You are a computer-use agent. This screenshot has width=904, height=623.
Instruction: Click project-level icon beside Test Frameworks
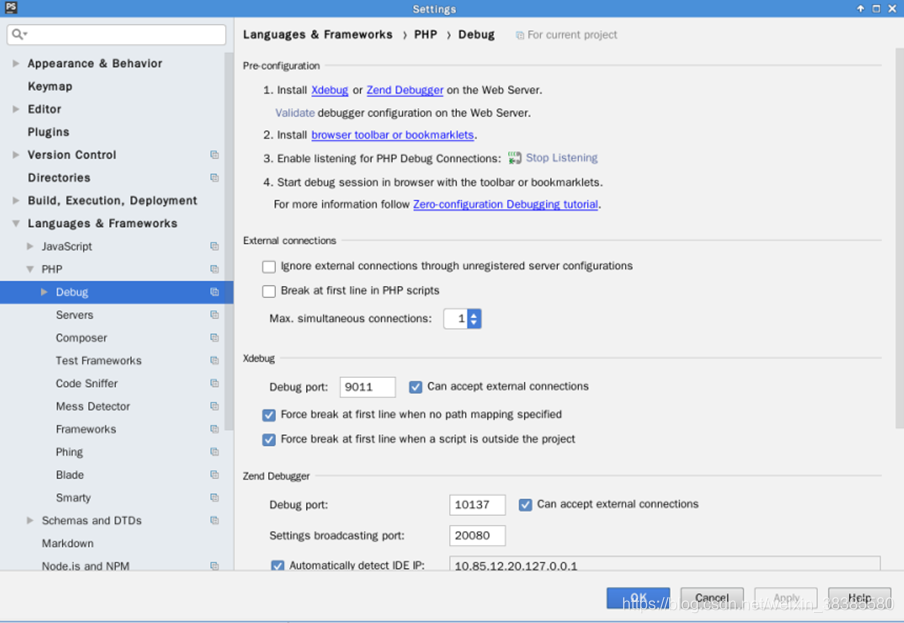click(x=214, y=361)
